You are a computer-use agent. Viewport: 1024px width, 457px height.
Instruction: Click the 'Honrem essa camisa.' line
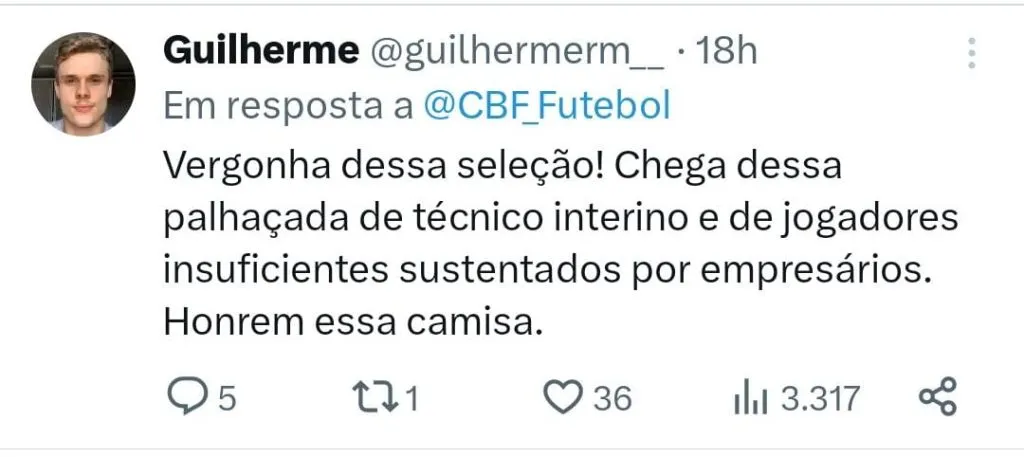click(350, 323)
